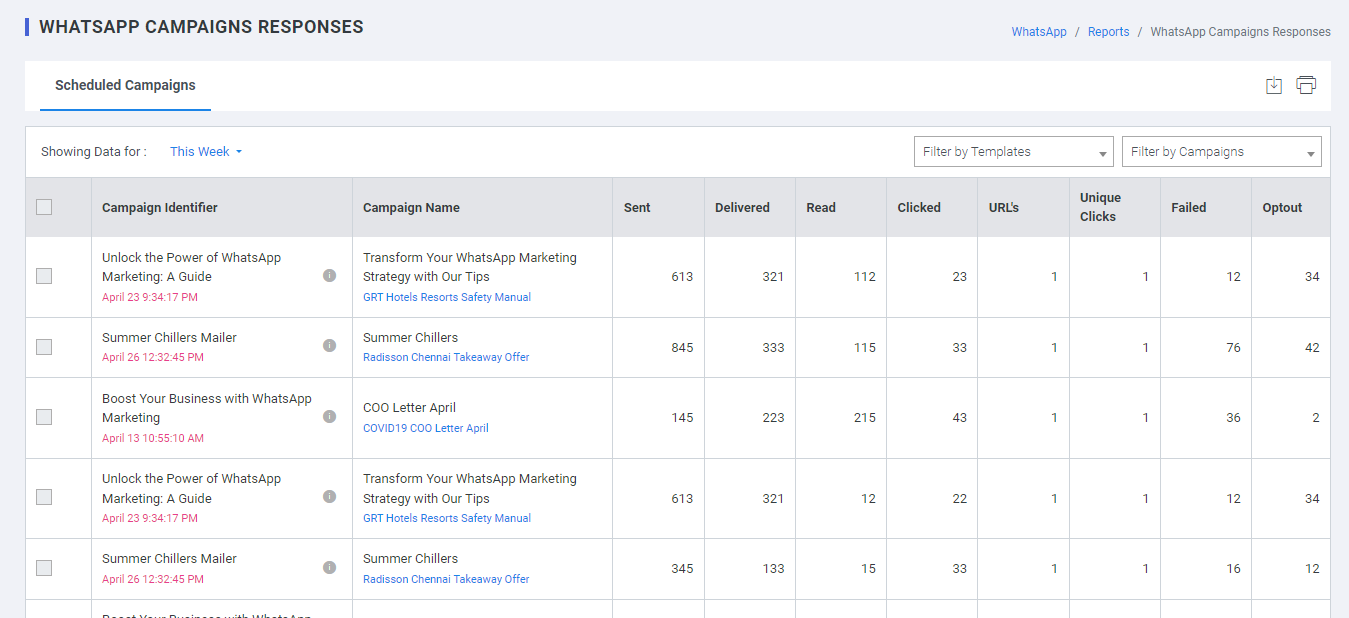The width and height of the screenshot is (1349, 618).
Task: Click the WhatsApp Campaigns Responses page heading
Action: tap(201, 27)
